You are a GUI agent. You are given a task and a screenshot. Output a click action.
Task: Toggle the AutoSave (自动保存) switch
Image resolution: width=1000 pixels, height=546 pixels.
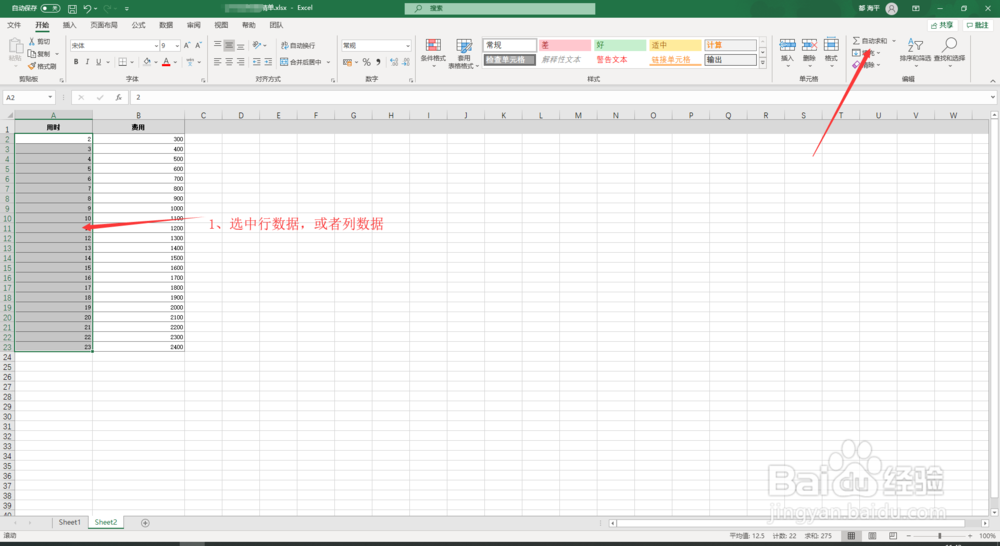tap(50, 8)
